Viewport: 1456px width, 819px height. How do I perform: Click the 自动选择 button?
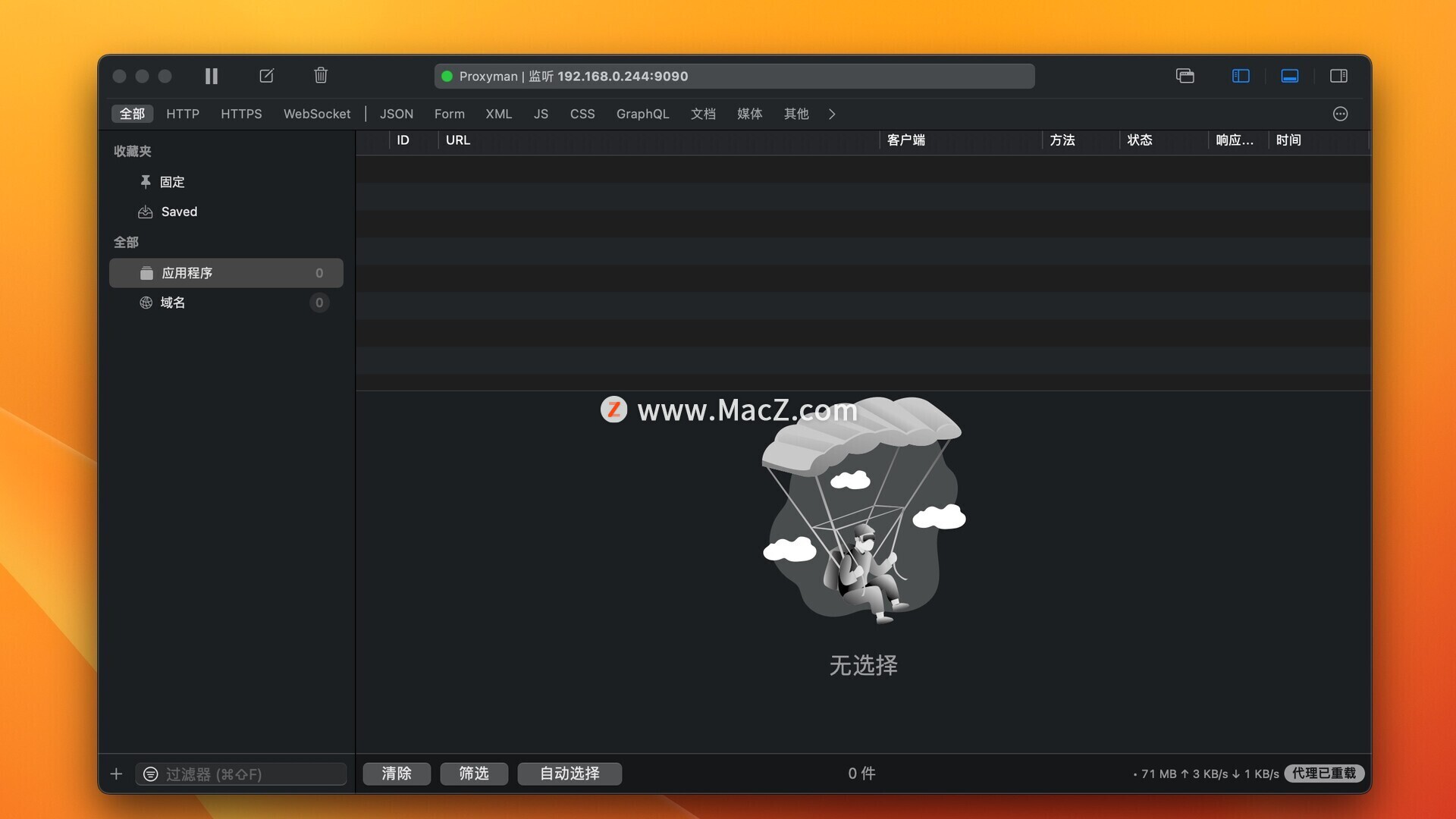point(570,773)
